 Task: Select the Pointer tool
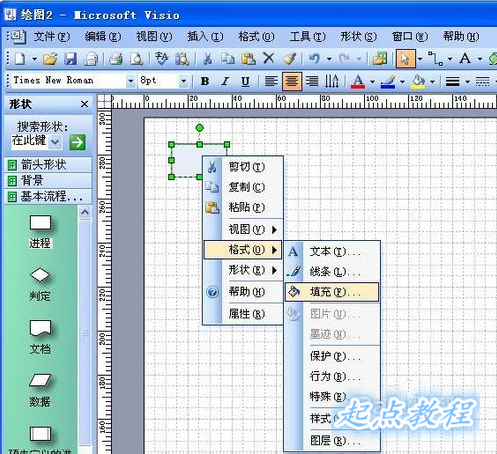point(405,59)
